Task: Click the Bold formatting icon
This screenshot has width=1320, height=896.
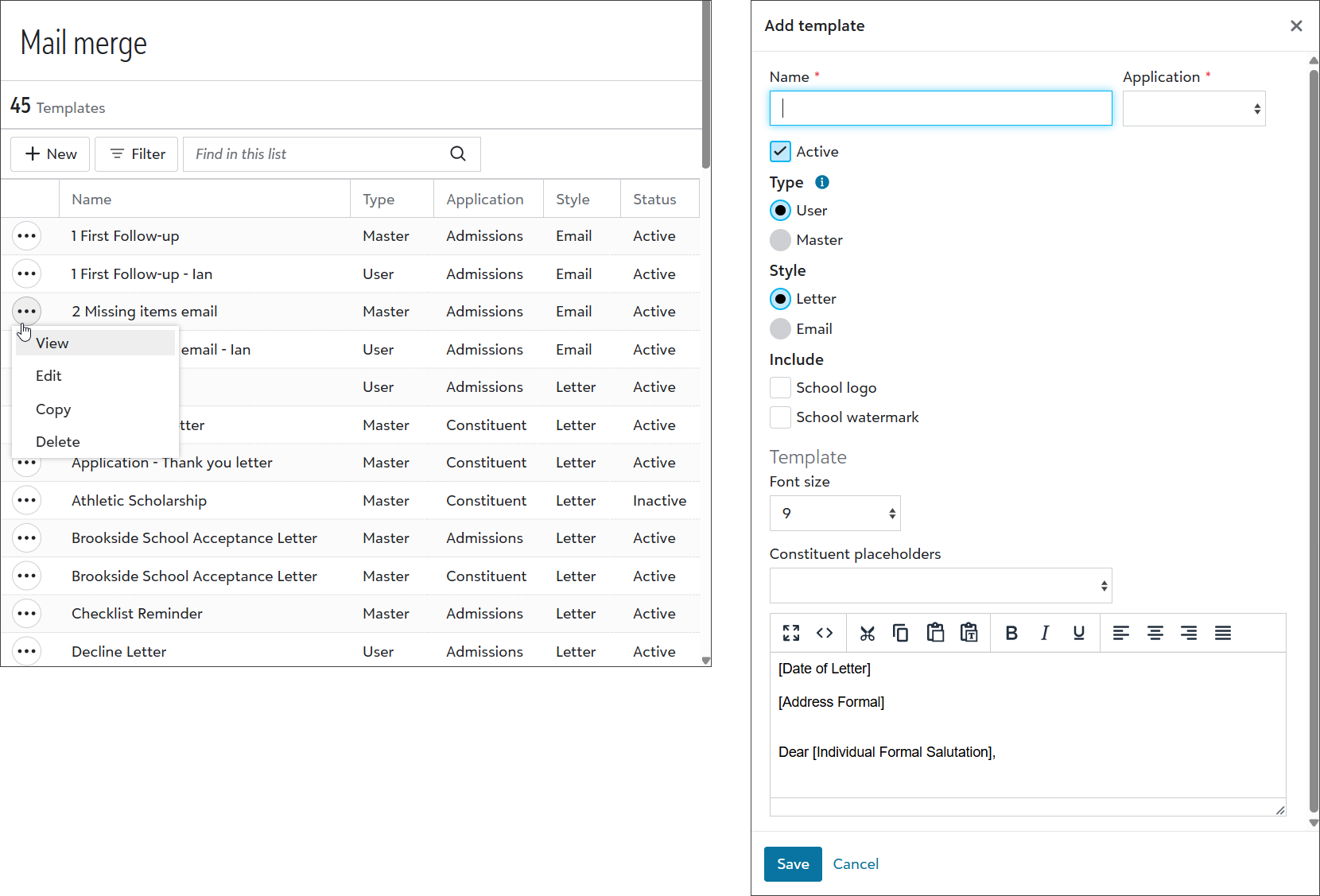Action: pos(1011,633)
